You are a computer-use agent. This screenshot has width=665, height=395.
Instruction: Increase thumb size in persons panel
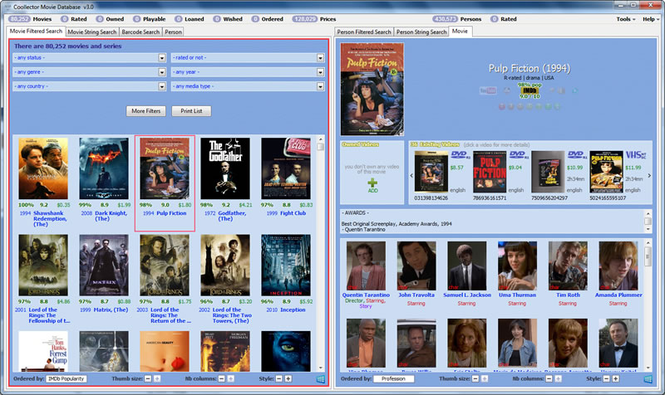485,378
